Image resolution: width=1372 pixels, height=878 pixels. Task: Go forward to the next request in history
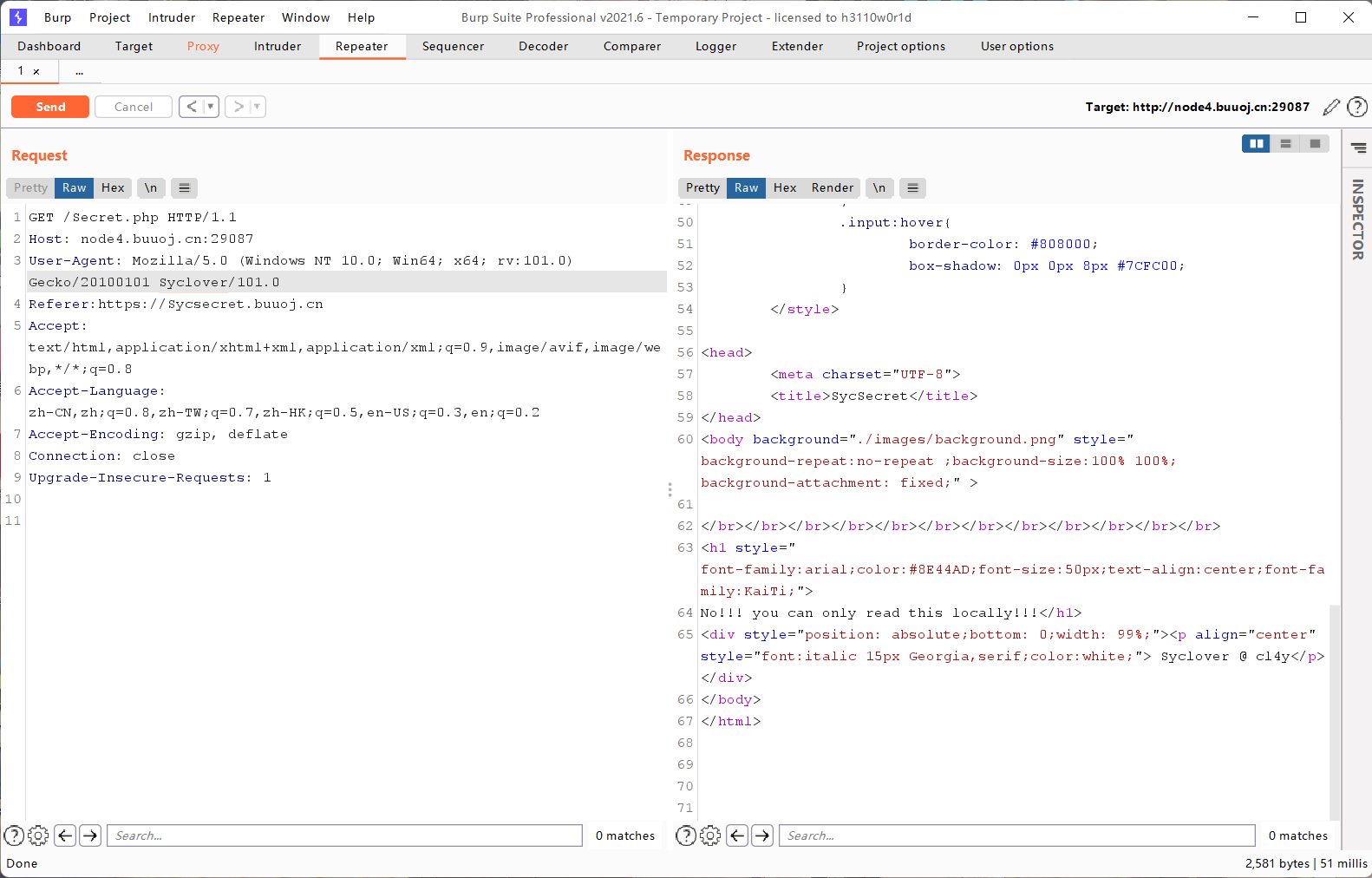coord(238,107)
